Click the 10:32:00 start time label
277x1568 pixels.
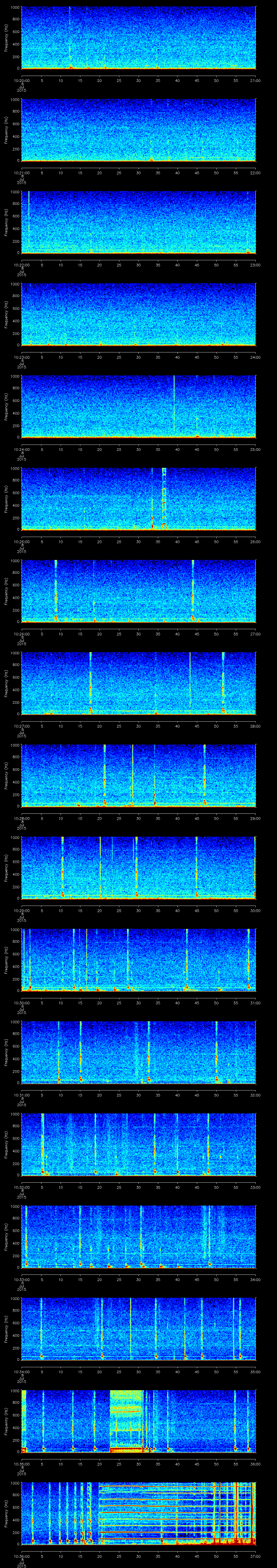pyautogui.click(x=21, y=1187)
